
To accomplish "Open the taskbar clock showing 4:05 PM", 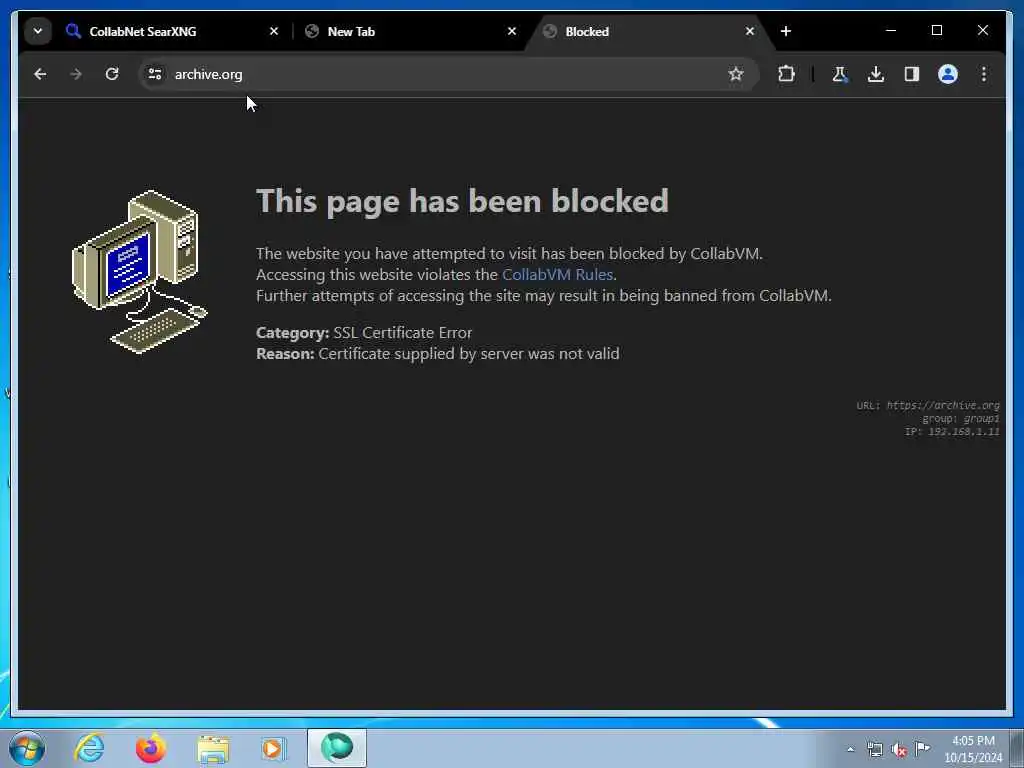I will click(x=973, y=749).
